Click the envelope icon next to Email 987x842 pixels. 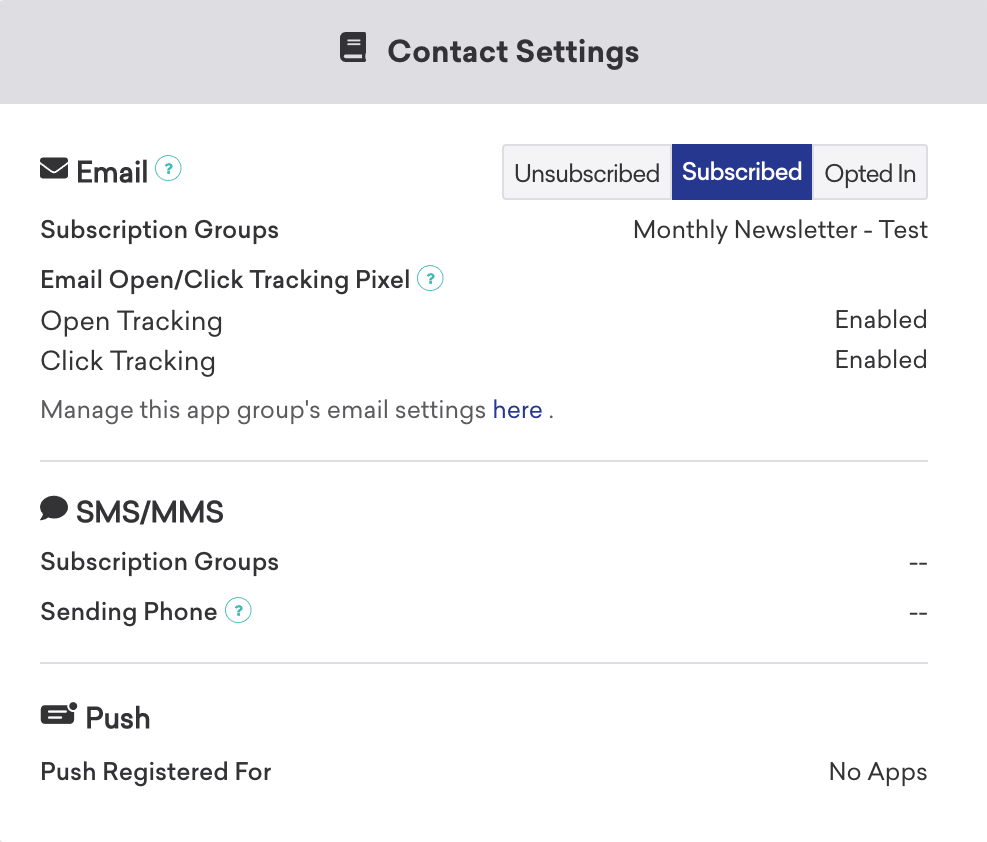pos(54,169)
